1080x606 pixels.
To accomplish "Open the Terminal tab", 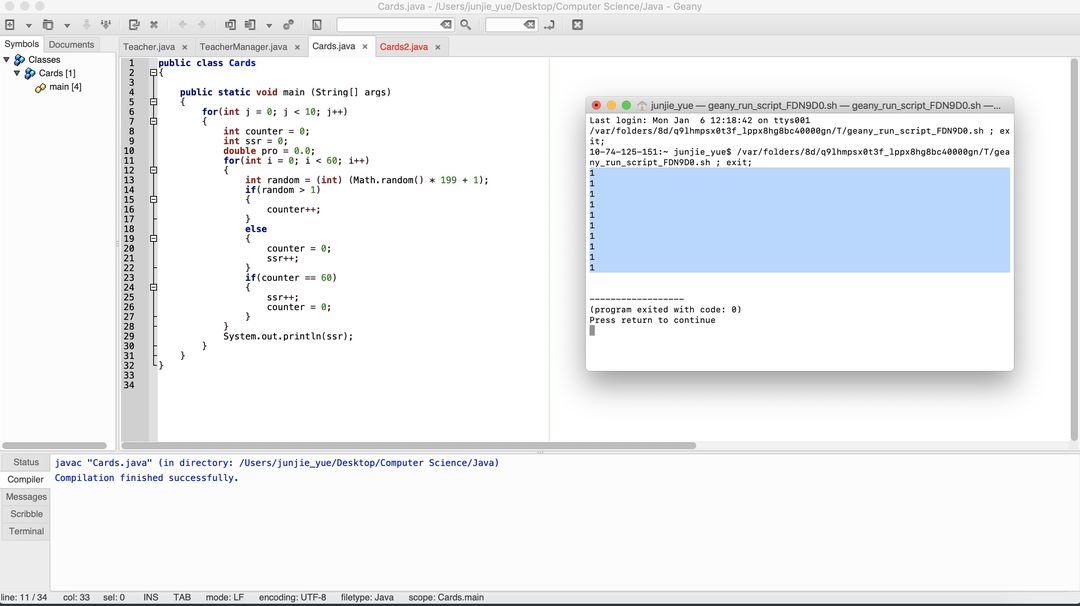I will [26, 531].
